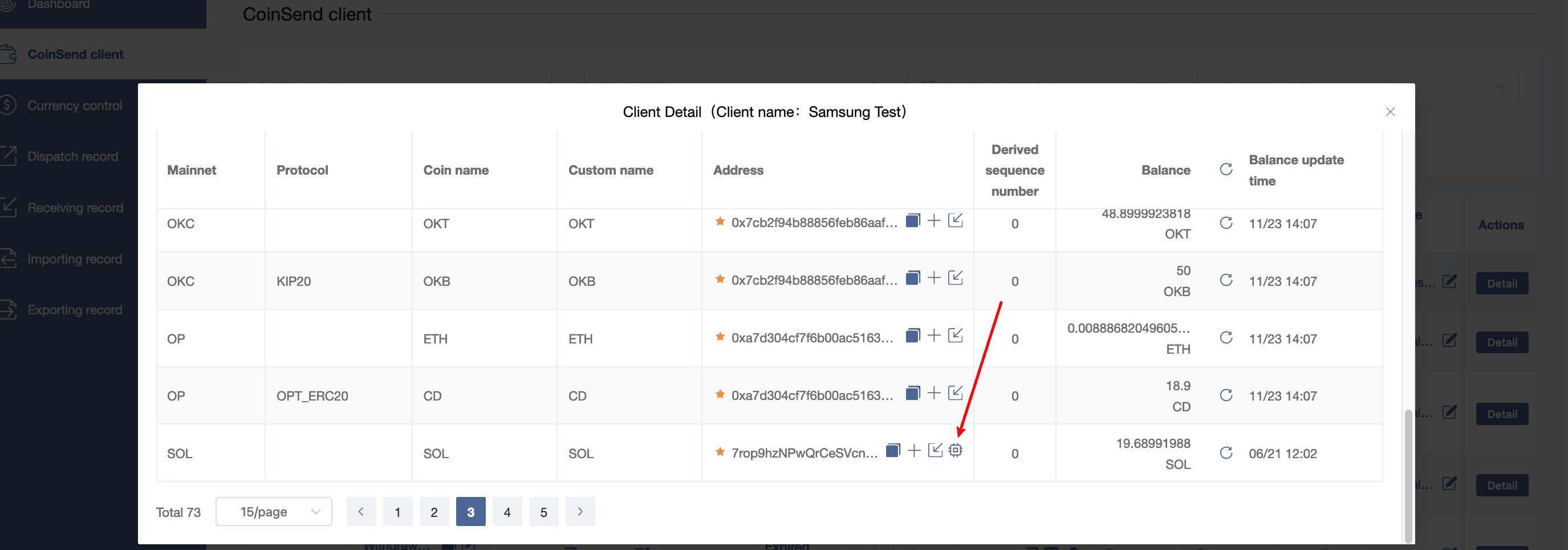Open the 15/page size dropdown
Screen dimensions: 1568x550
coord(273,512)
